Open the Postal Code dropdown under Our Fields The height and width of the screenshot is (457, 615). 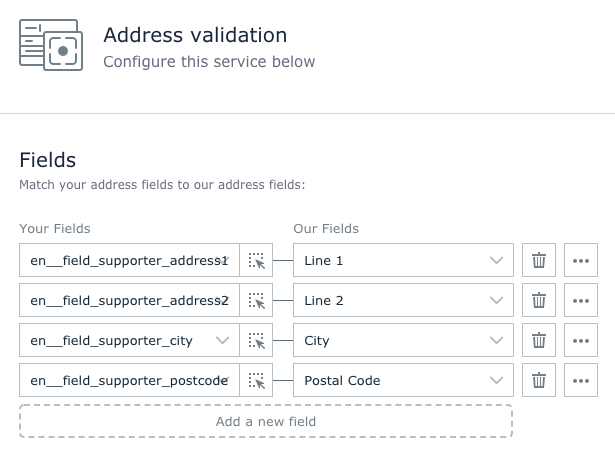(x=403, y=381)
